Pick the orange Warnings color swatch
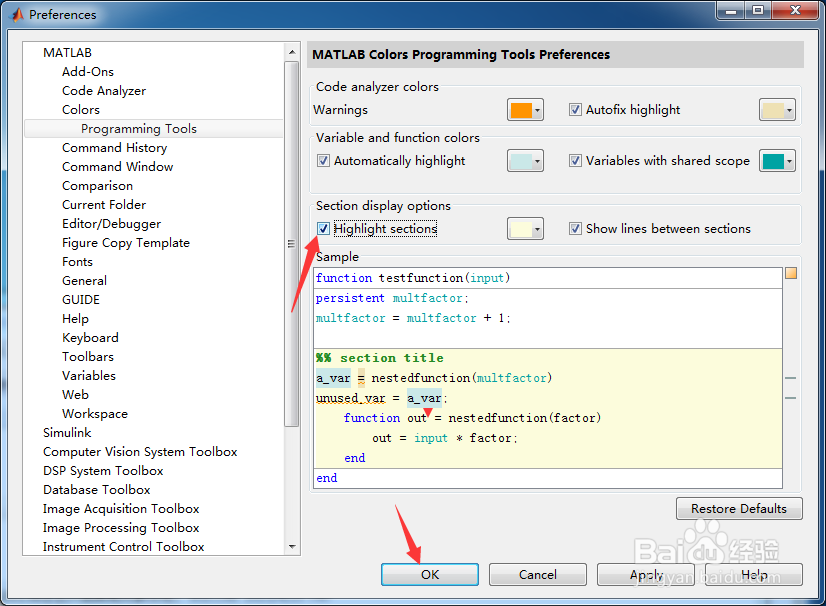The height and width of the screenshot is (606, 826). click(x=521, y=110)
